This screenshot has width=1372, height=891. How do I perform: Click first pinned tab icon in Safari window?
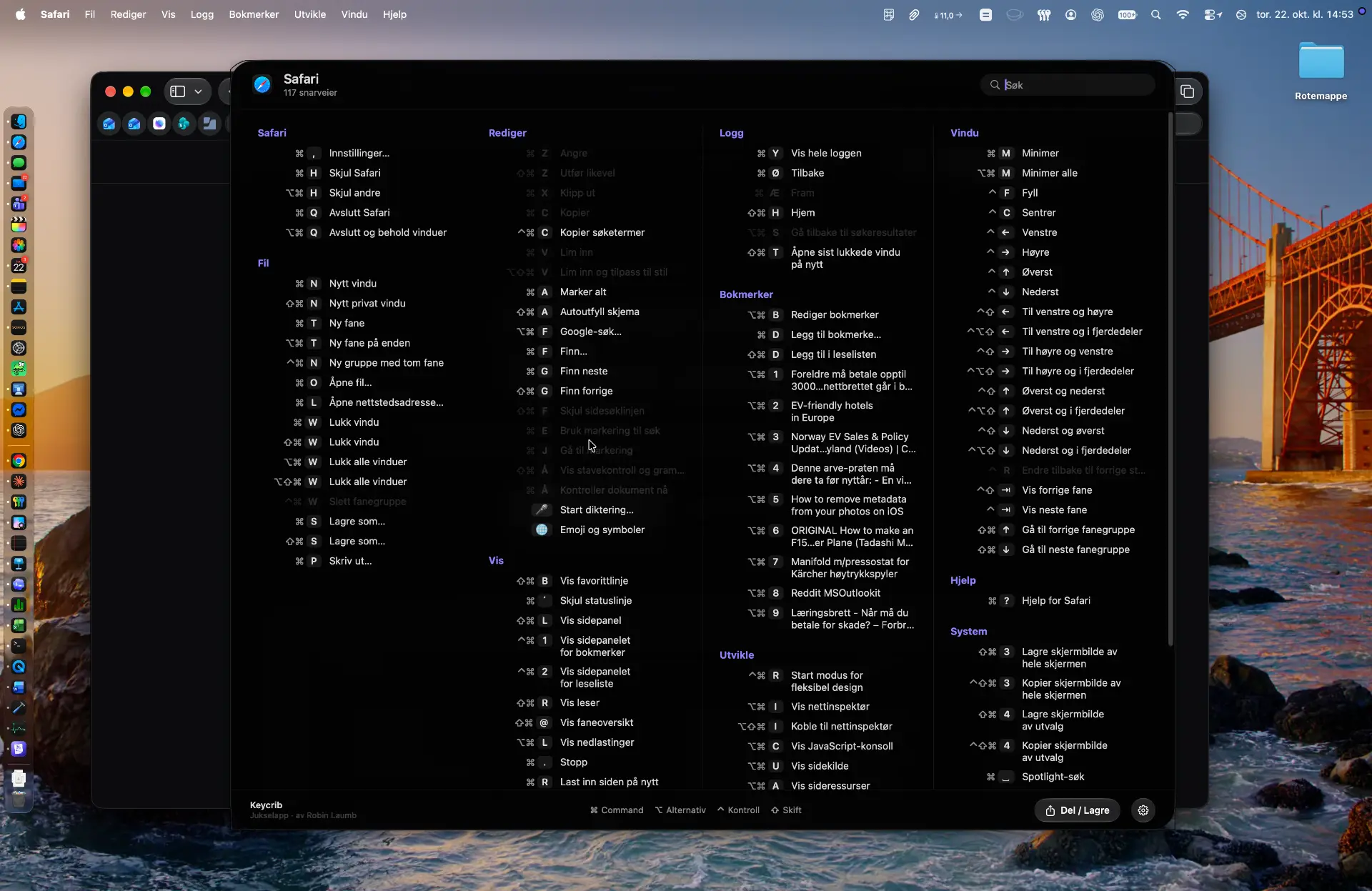[x=109, y=124]
